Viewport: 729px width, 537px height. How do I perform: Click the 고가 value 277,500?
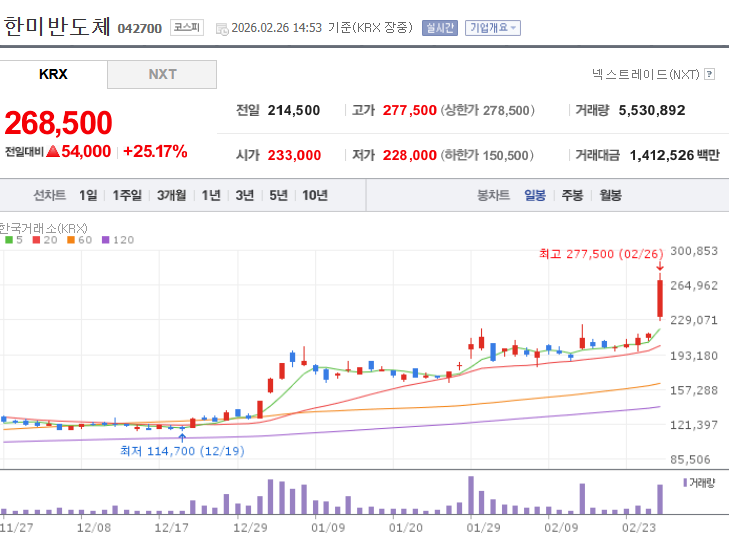(410, 110)
